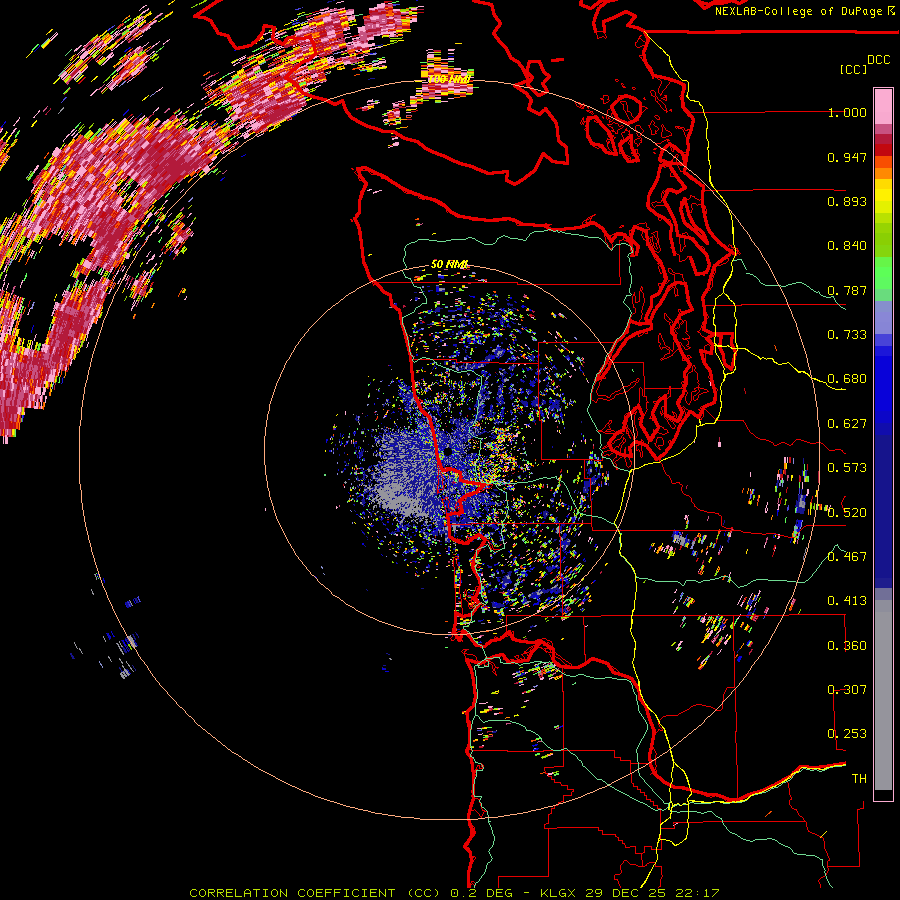900x900 pixels.
Task: Click the 22:17 timestamp in the caption
Action: tap(697, 893)
